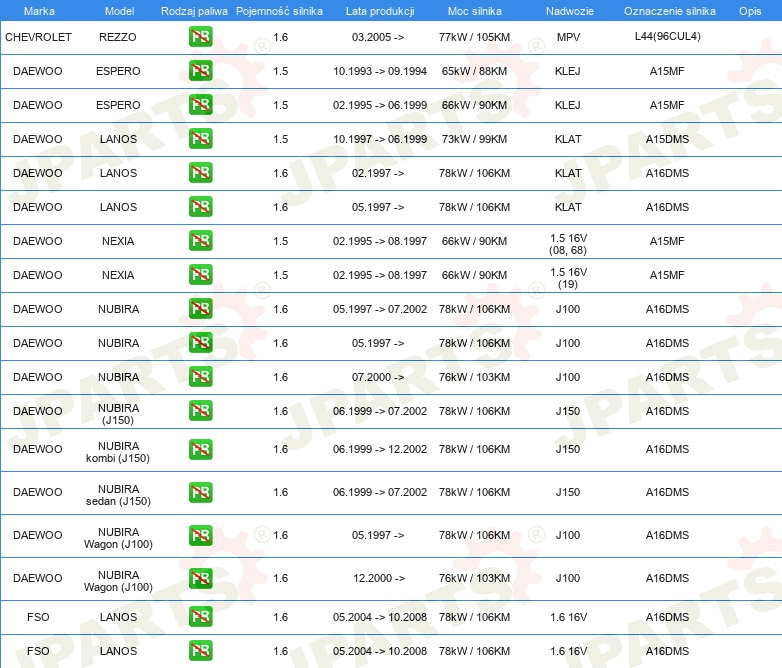Click the 02.1995 -> 06.1999 production years
782x668 pixels.
(x=380, y=105)
